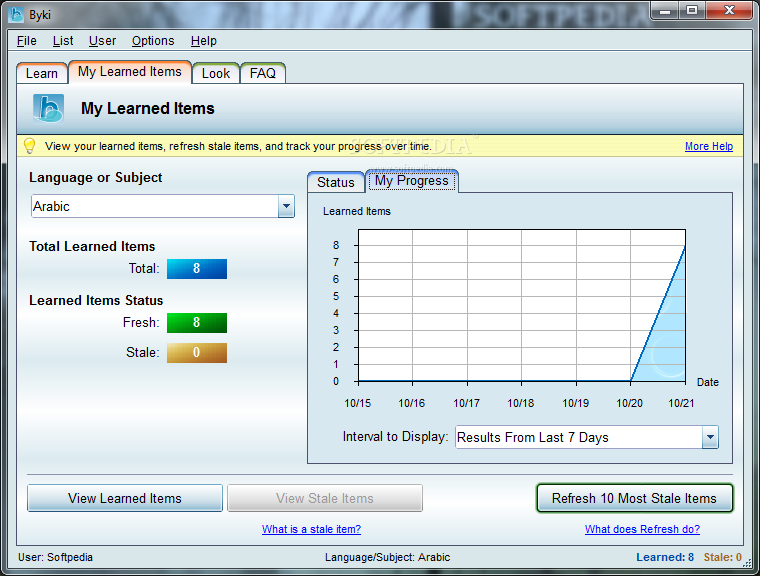The height and width of the screenshot is (576, 760).
Task: Click the 10/20 date label on chart
Action: coord(629,403)
